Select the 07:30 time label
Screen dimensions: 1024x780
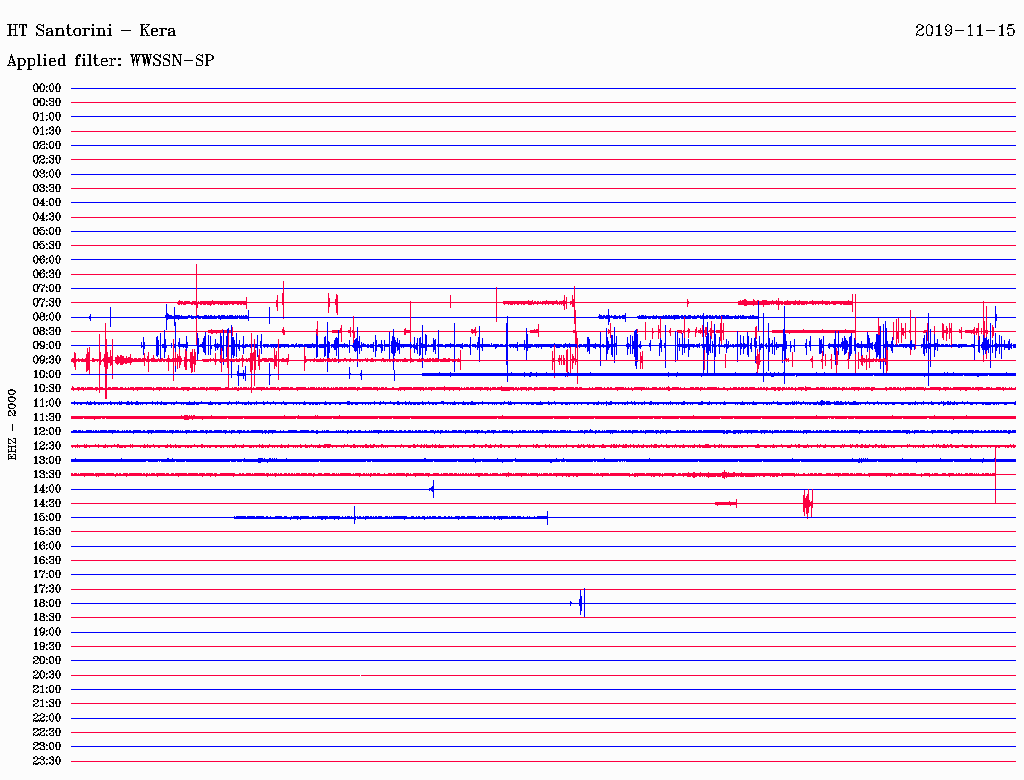point(46,302)
